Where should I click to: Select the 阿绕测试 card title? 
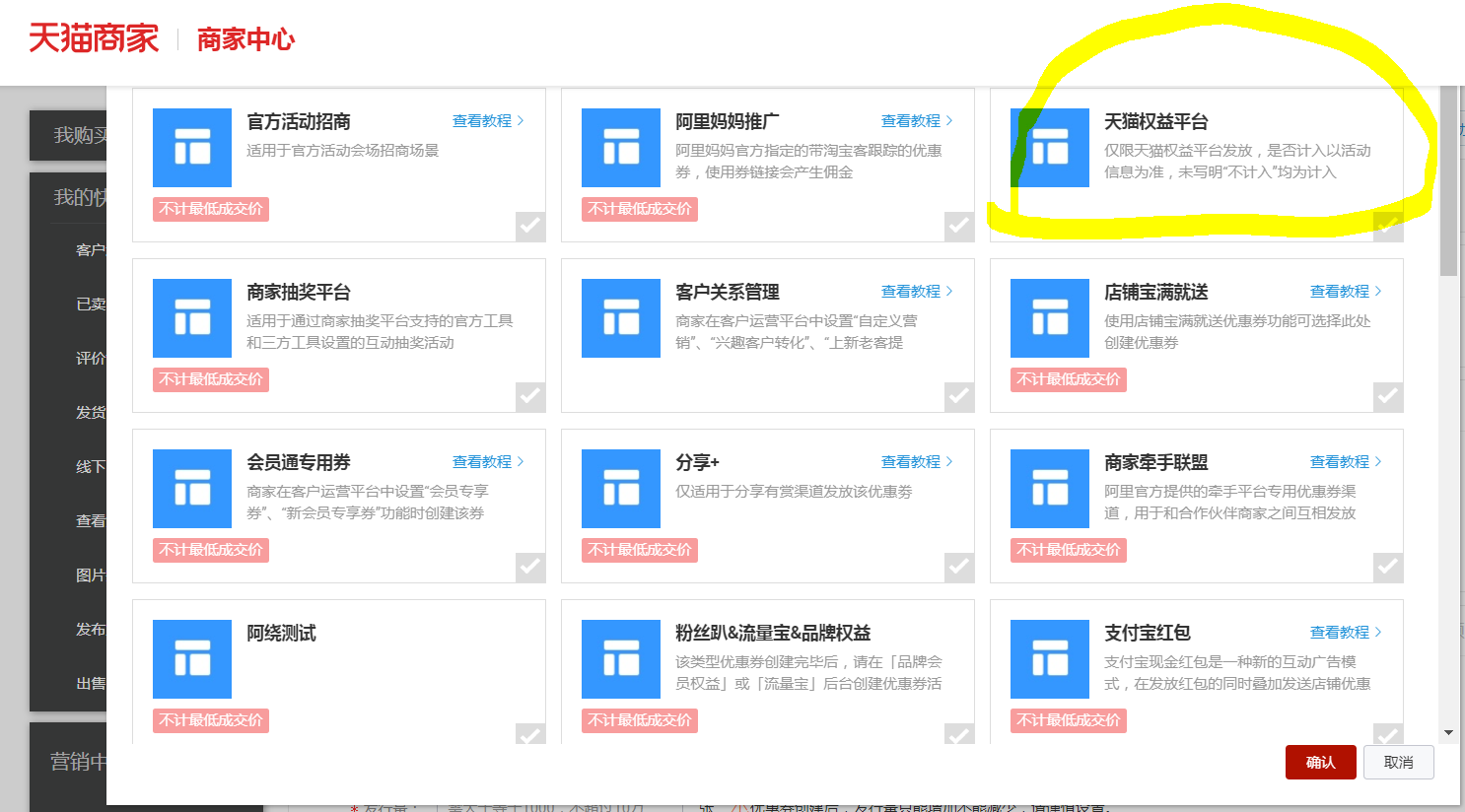(x=281, y=634)
